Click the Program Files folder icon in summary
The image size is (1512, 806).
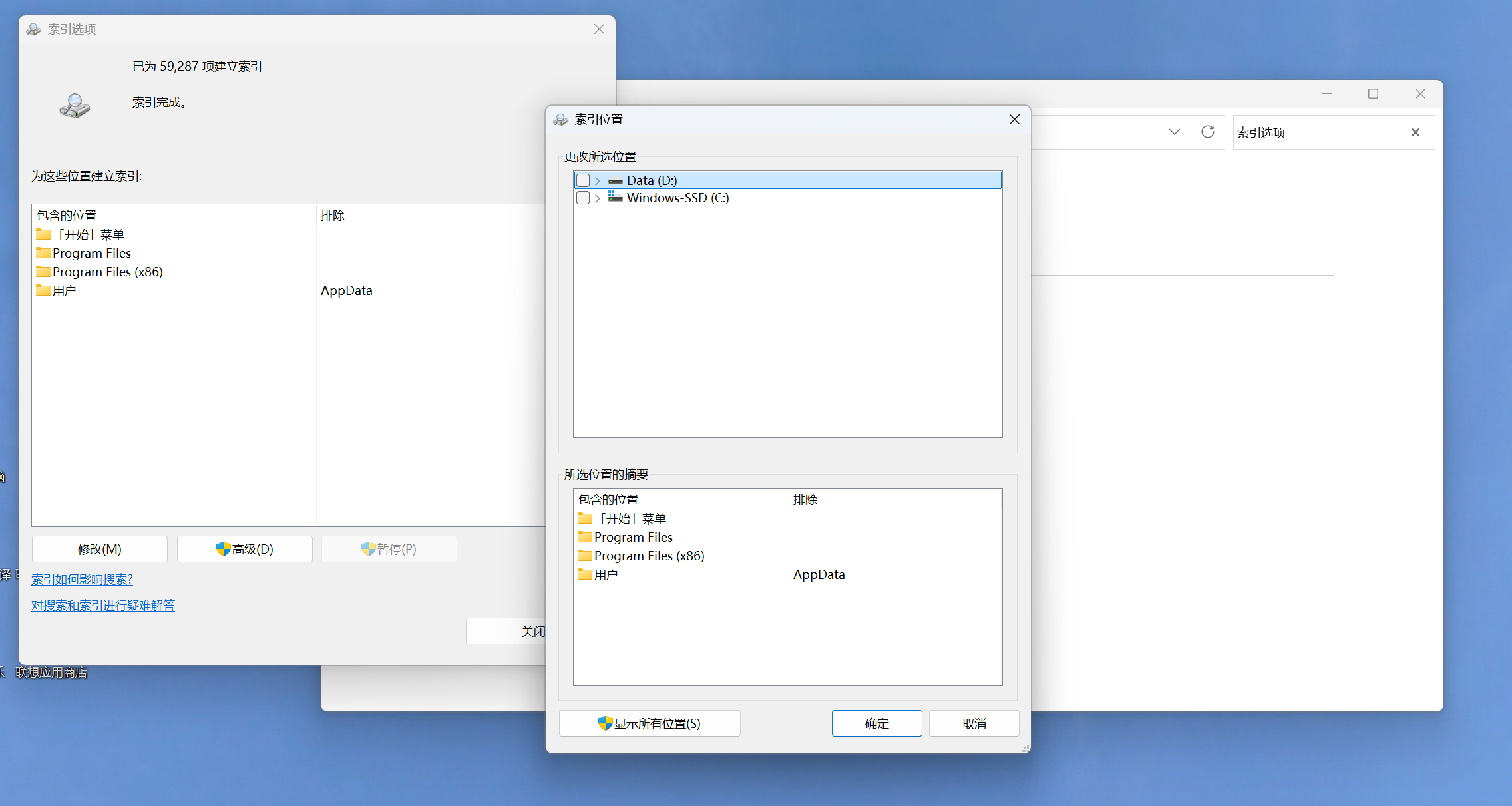[585, 537]
